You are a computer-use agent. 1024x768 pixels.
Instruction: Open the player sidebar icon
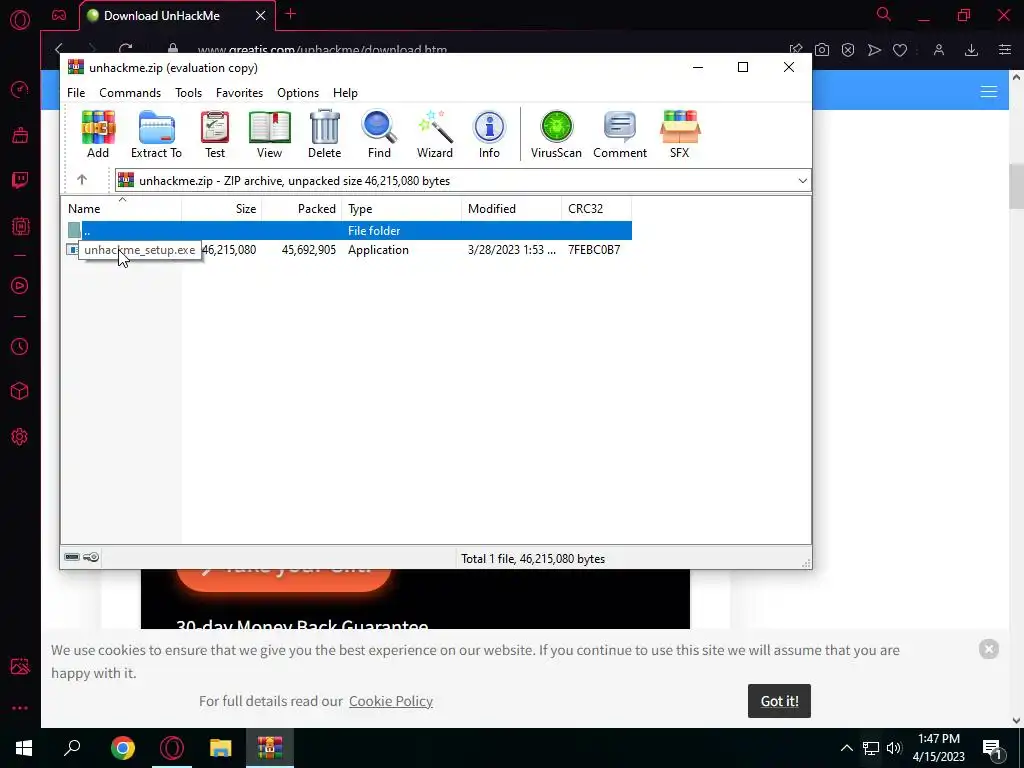20,285
